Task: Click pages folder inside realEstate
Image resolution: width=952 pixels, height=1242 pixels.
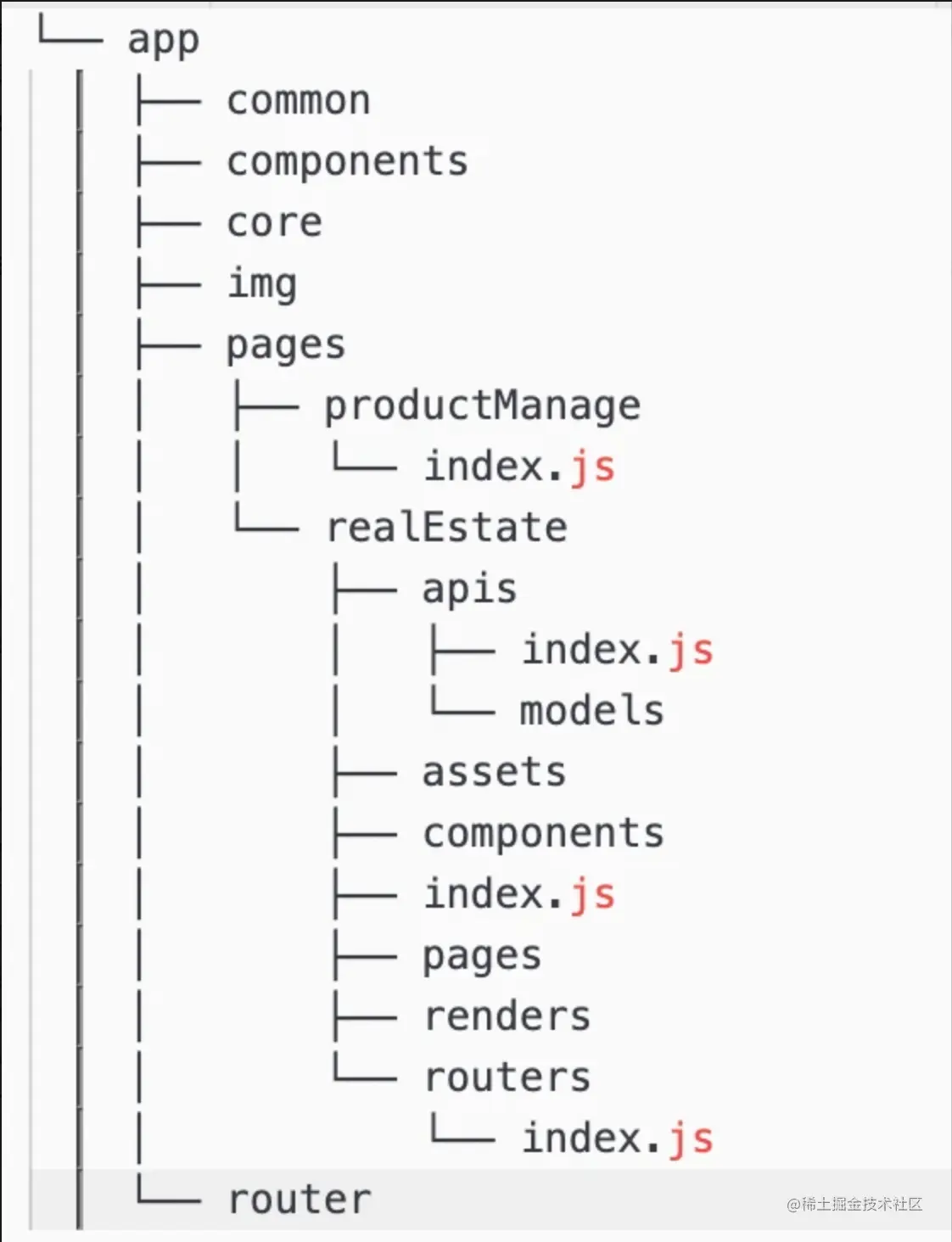Action: point(482,956)
